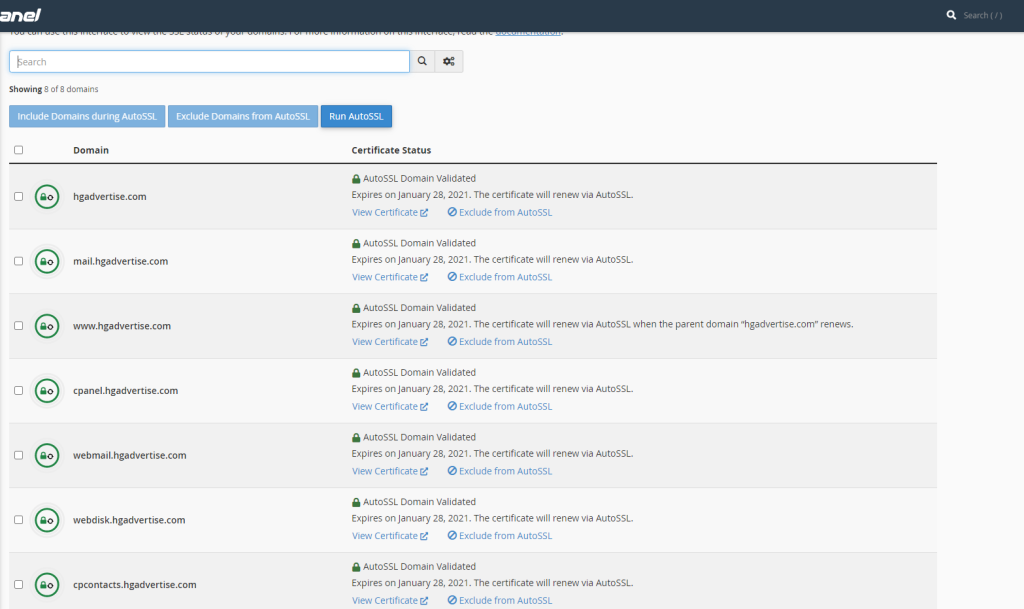Focus the domain search input field
The width and height of the screenshot is (1024, 609).
click(209, 62)
